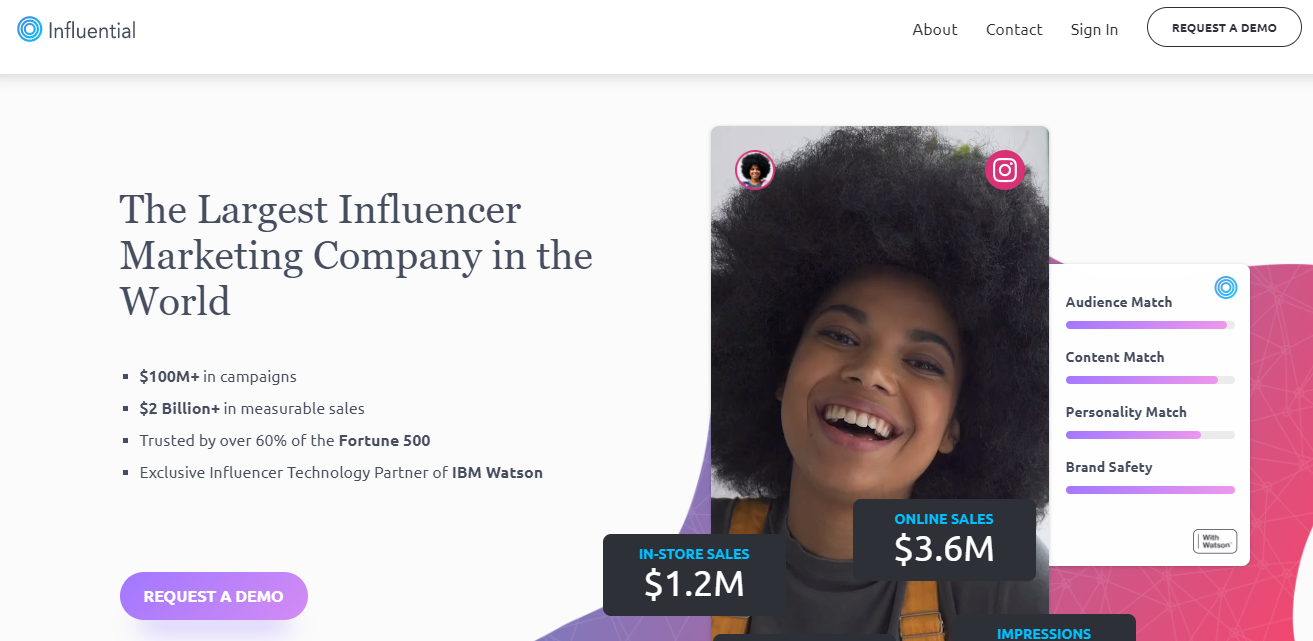Image resolution: width=1313 pixels, height=641 pixels.
Task: Click the Brand Safety progress bar
Action: coord(1149,490)
